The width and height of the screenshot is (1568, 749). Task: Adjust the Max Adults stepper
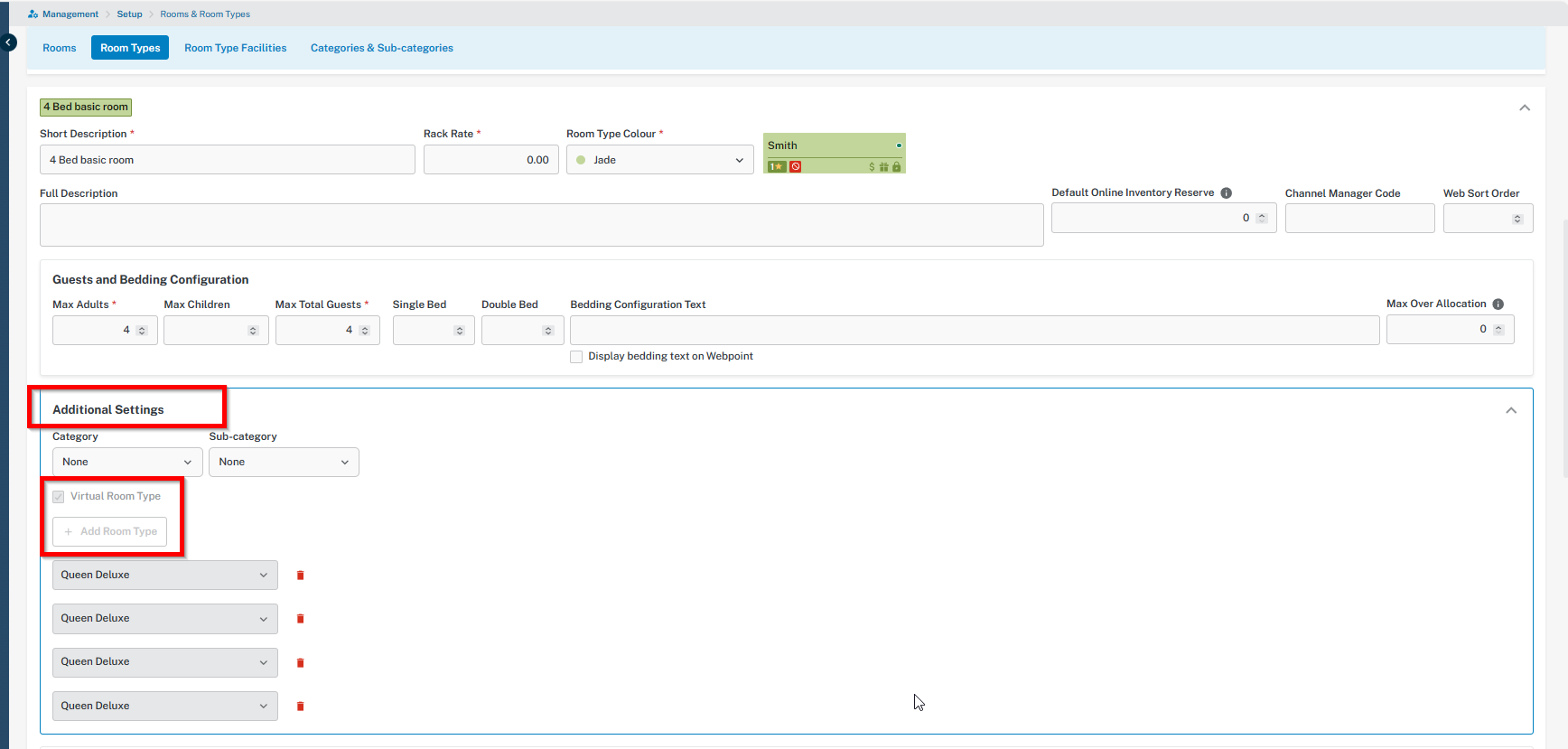tap(142, 331)
